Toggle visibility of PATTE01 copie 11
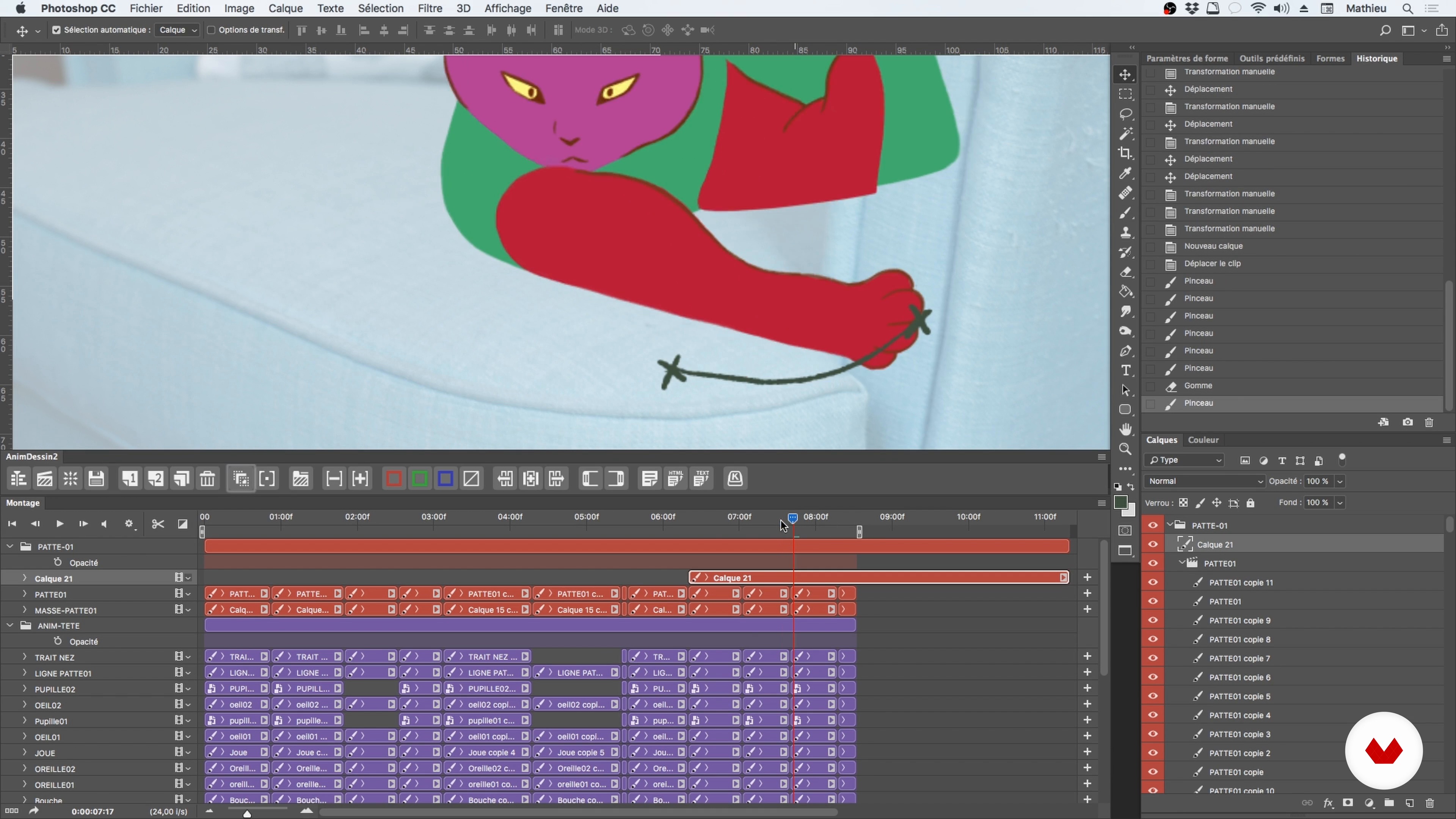1456x819 pixels. point(1153,582)
